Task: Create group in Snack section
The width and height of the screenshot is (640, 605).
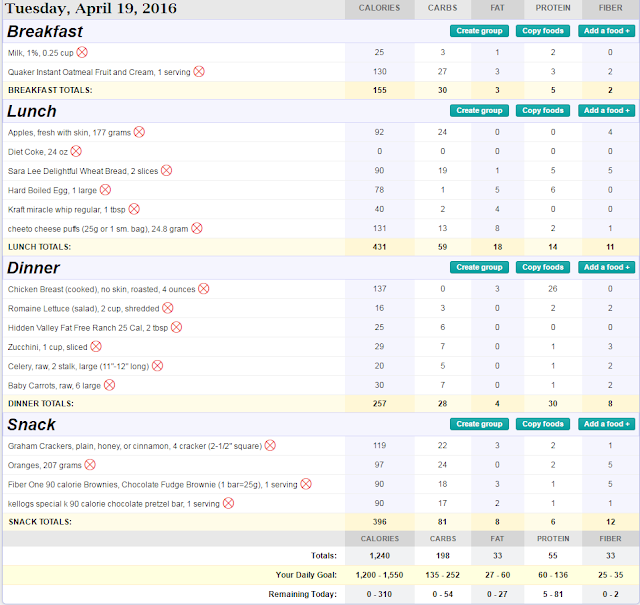Action: (479, 424)
